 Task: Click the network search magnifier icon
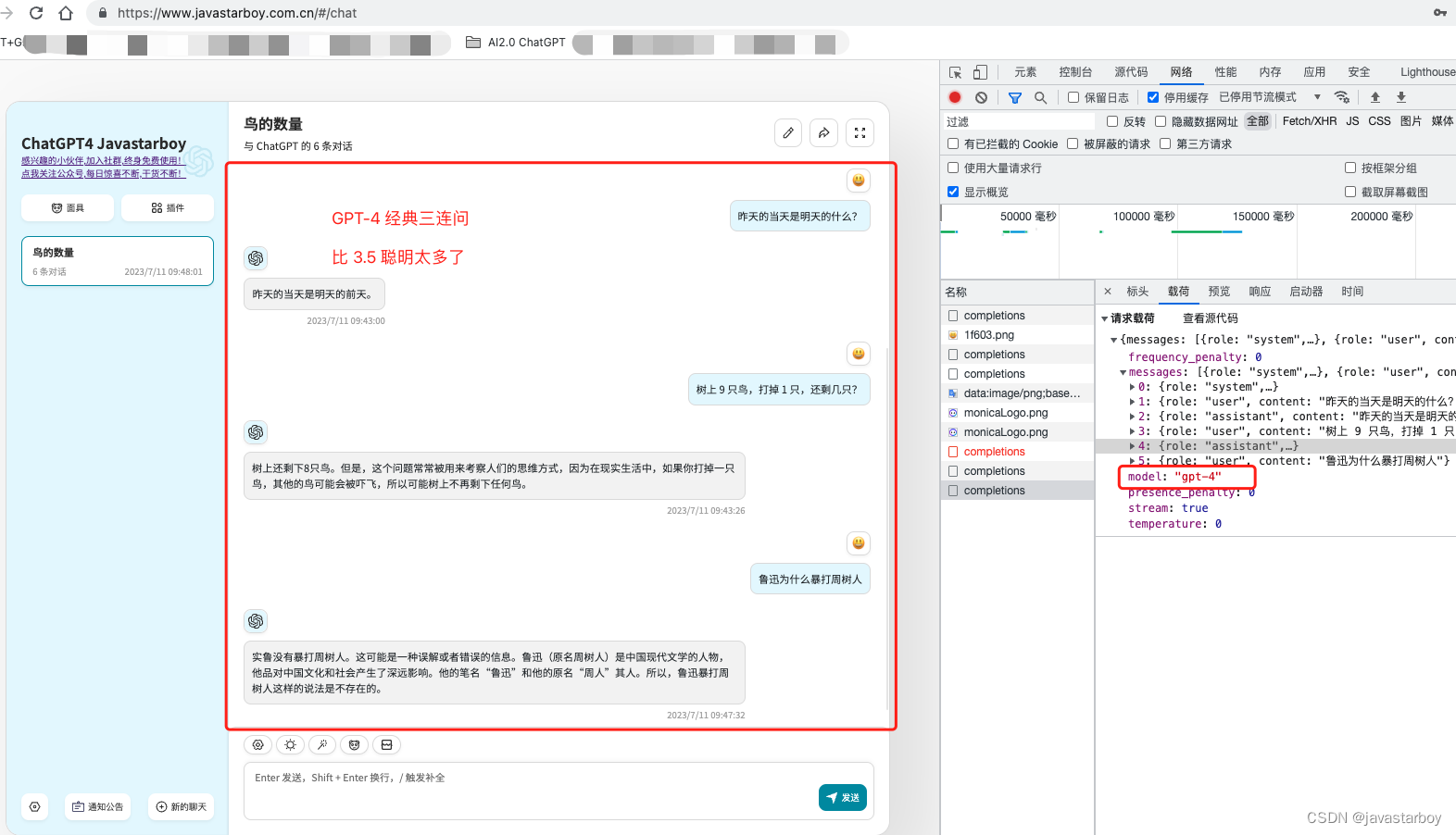(x=1040, y=97)
